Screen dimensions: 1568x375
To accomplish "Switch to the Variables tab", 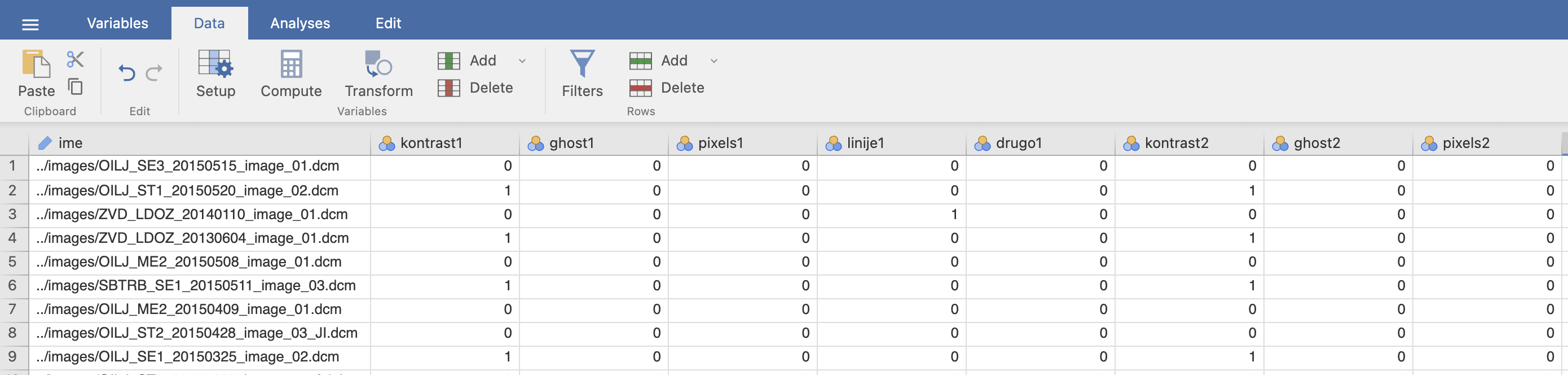I will tap(117, 23).
